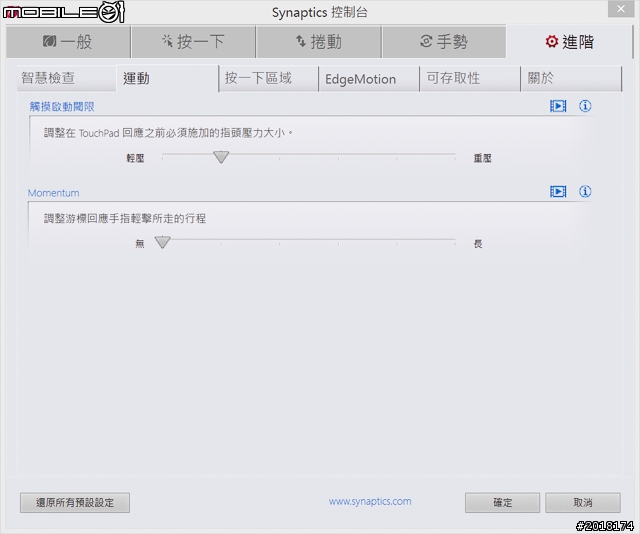Click the Momentum slider thumb
640x534 pixels.
pyautogui.click(x=162, y=242)
